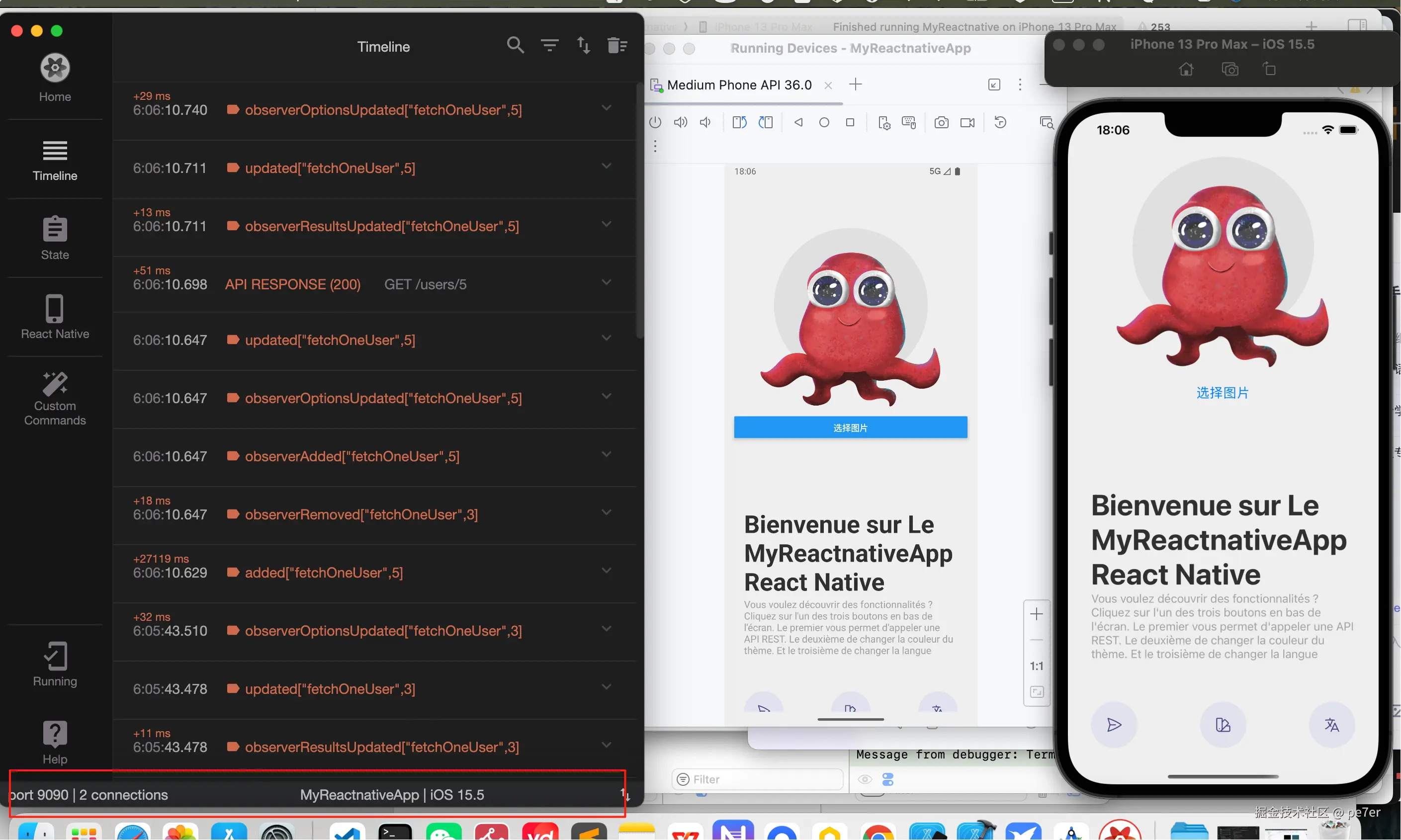1401x840 pixels.
Task: Take emulator screenshot with camera icon
Action: tap(941, 122)
